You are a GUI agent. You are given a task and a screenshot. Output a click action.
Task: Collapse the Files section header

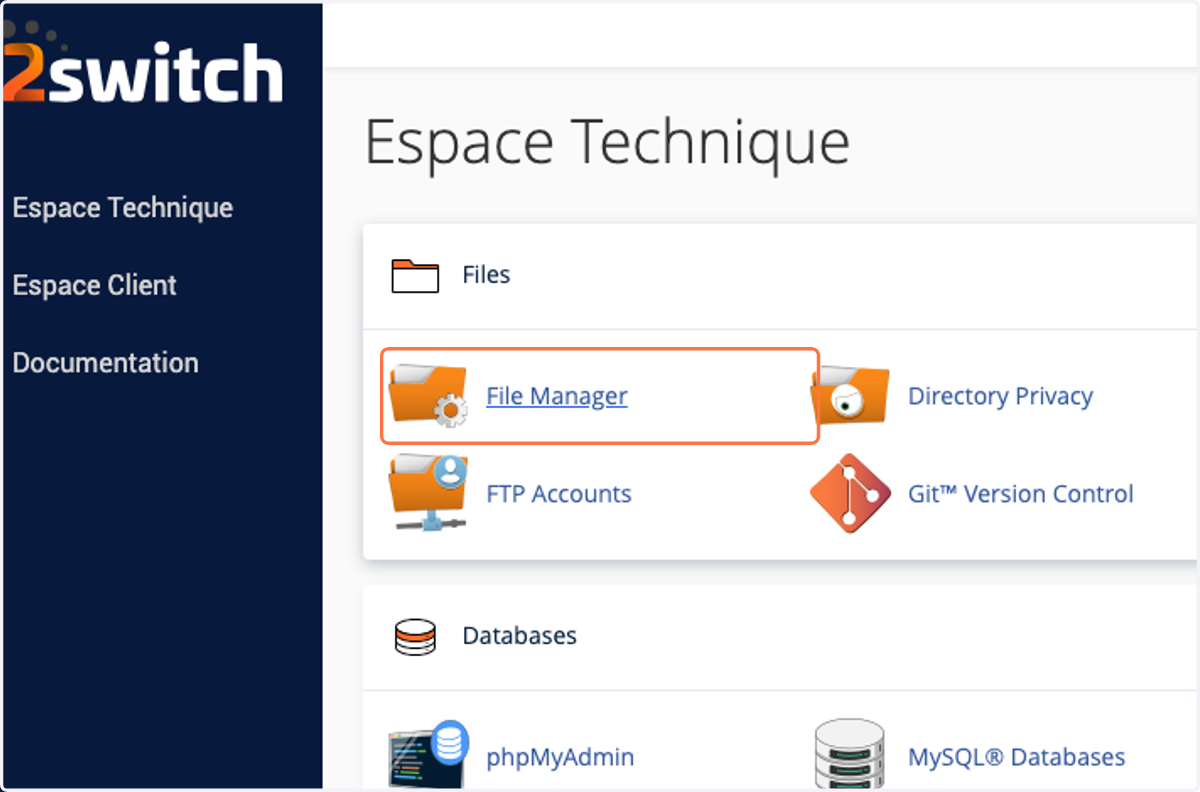780,276
